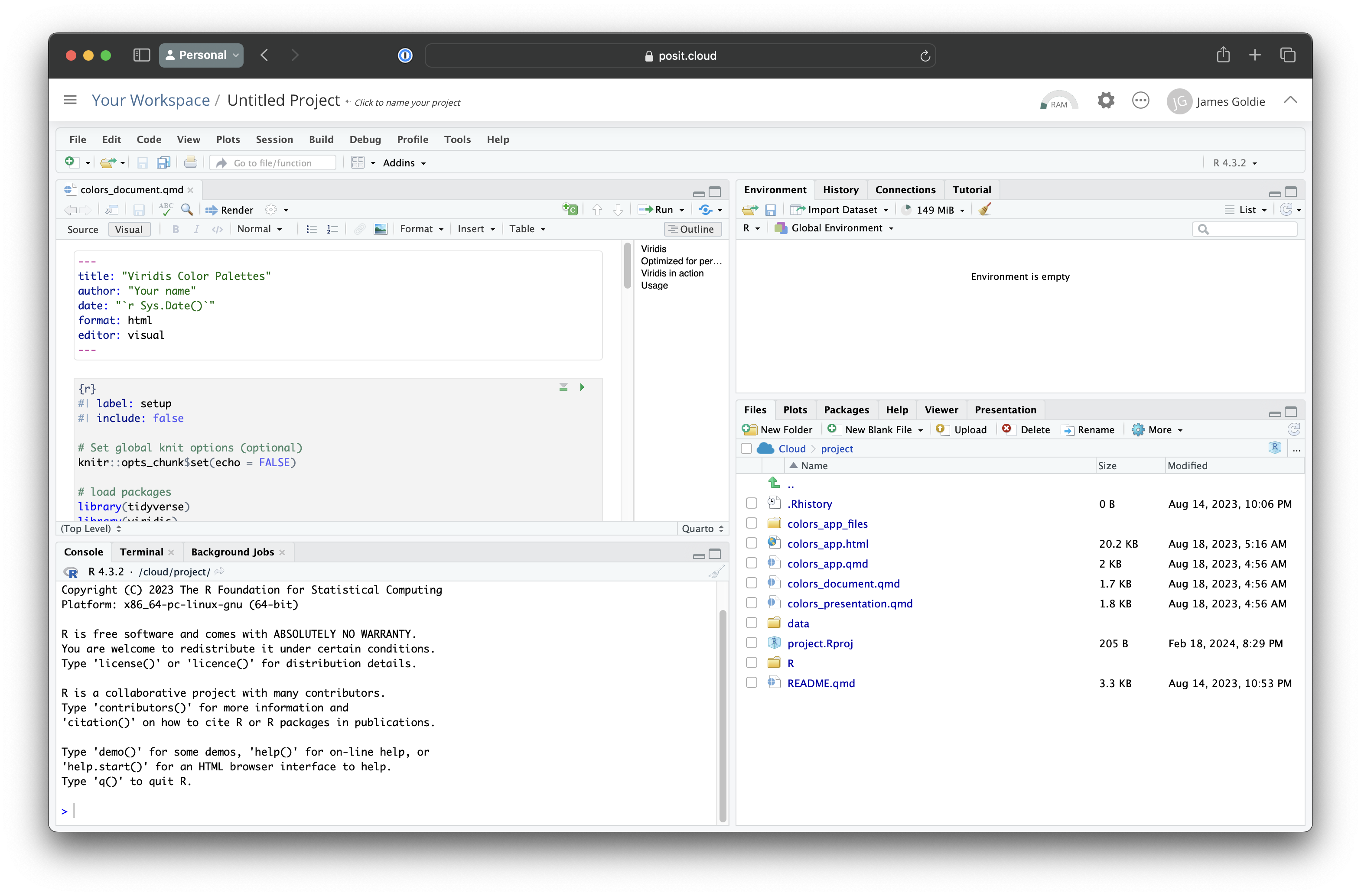Insert a bulleted list in editor

click(x=311, y=229)
